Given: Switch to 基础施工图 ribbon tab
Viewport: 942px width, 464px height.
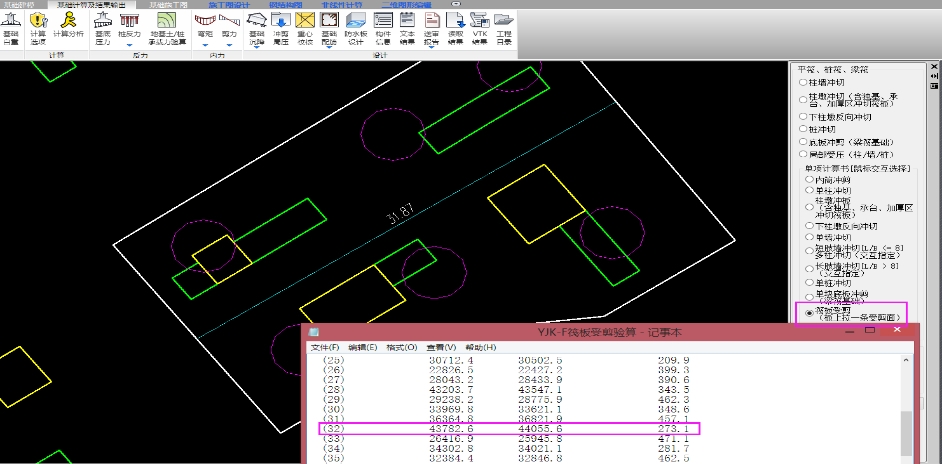Looking at the screenshot, I should 168,4.
